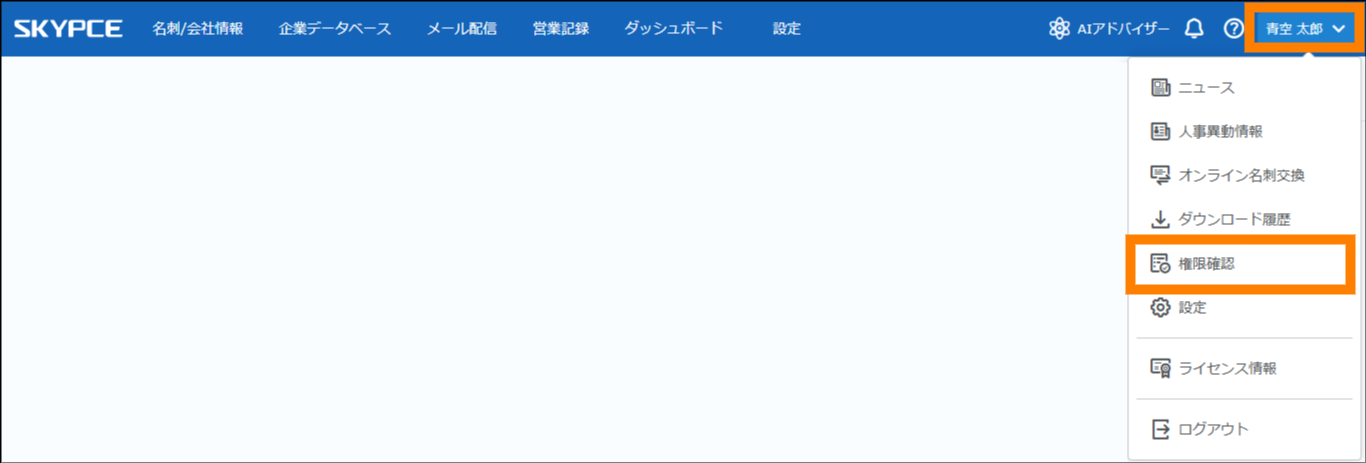1366x463 pixels.
Task: Click the SKYPCE logo
Action: (x=68, y=28)
